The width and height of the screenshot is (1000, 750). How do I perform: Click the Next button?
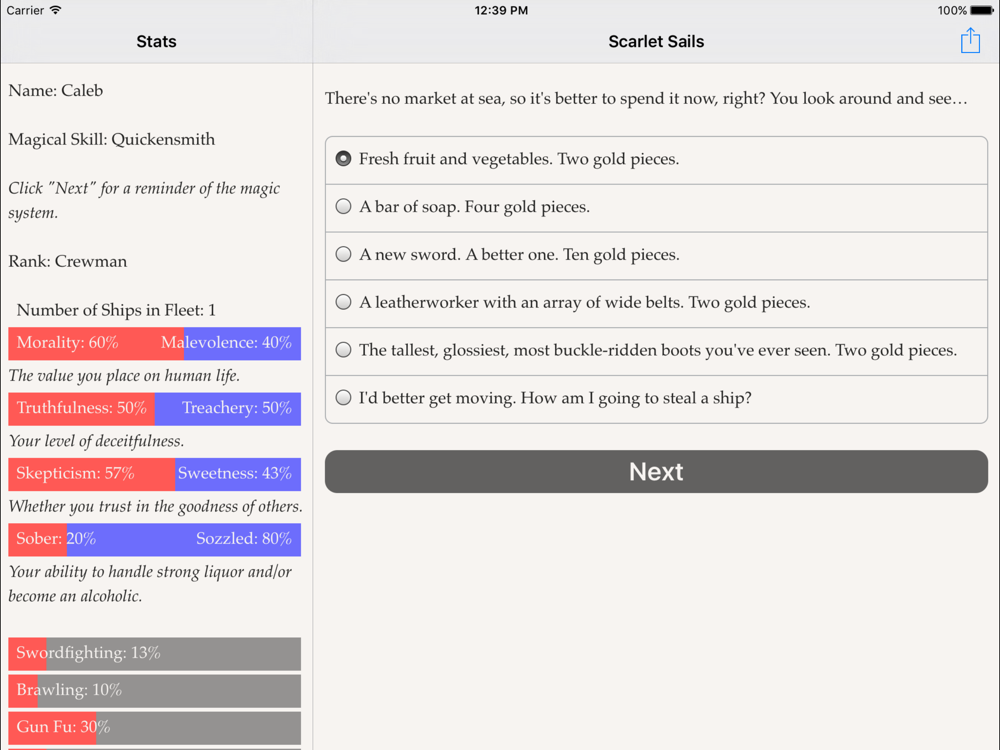[656, 471]
